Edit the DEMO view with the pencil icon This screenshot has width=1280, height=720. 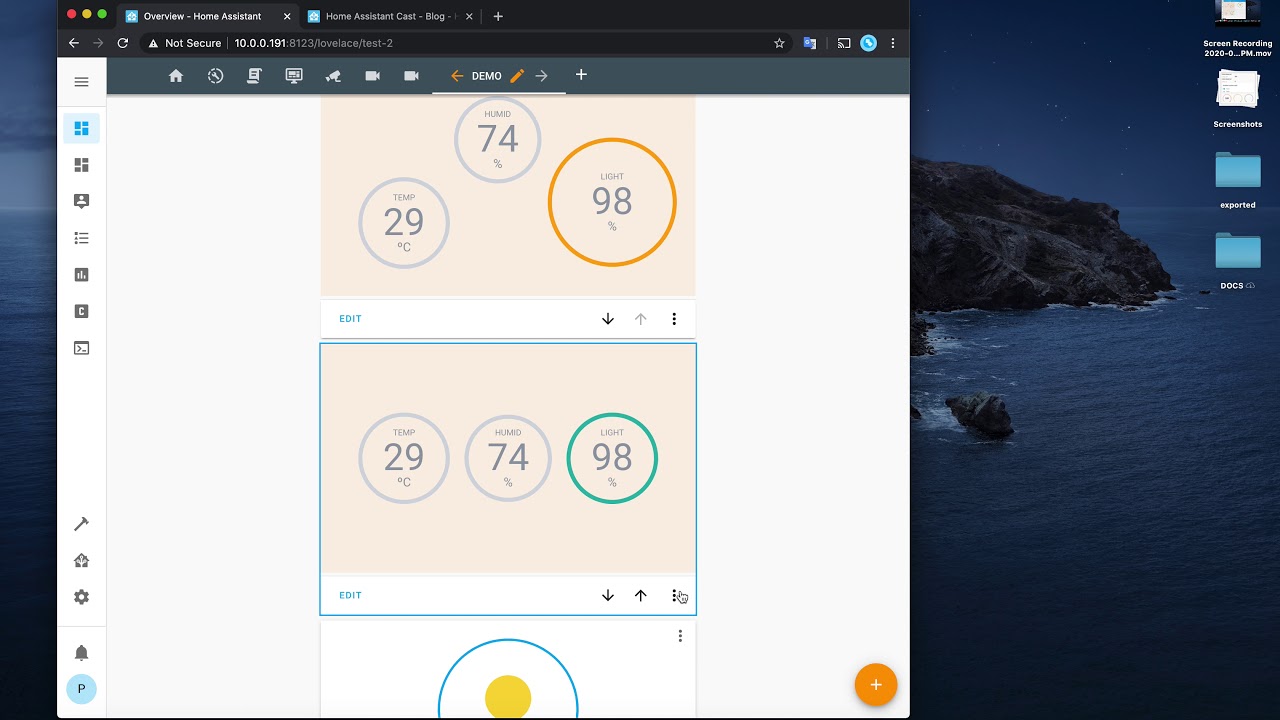tap(517, 76)
